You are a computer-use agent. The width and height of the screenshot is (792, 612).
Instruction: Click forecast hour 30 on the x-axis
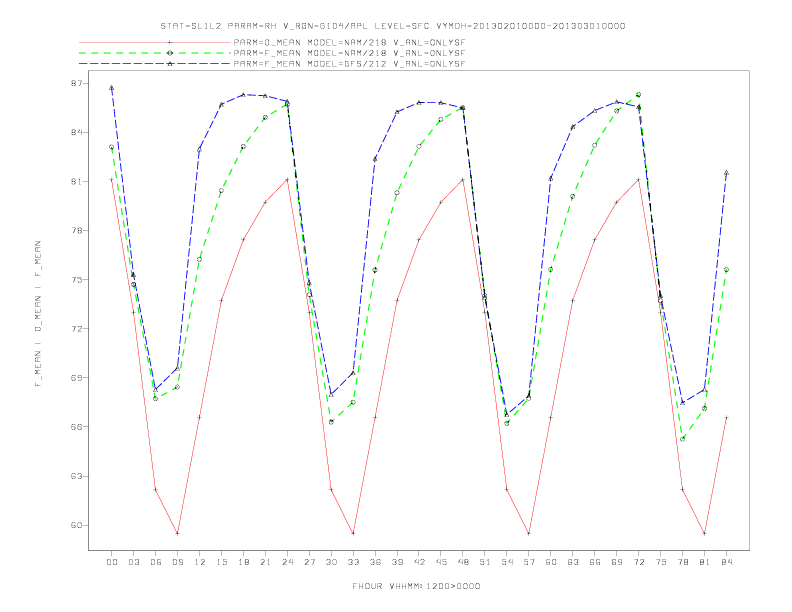click(x=331, y=562)
